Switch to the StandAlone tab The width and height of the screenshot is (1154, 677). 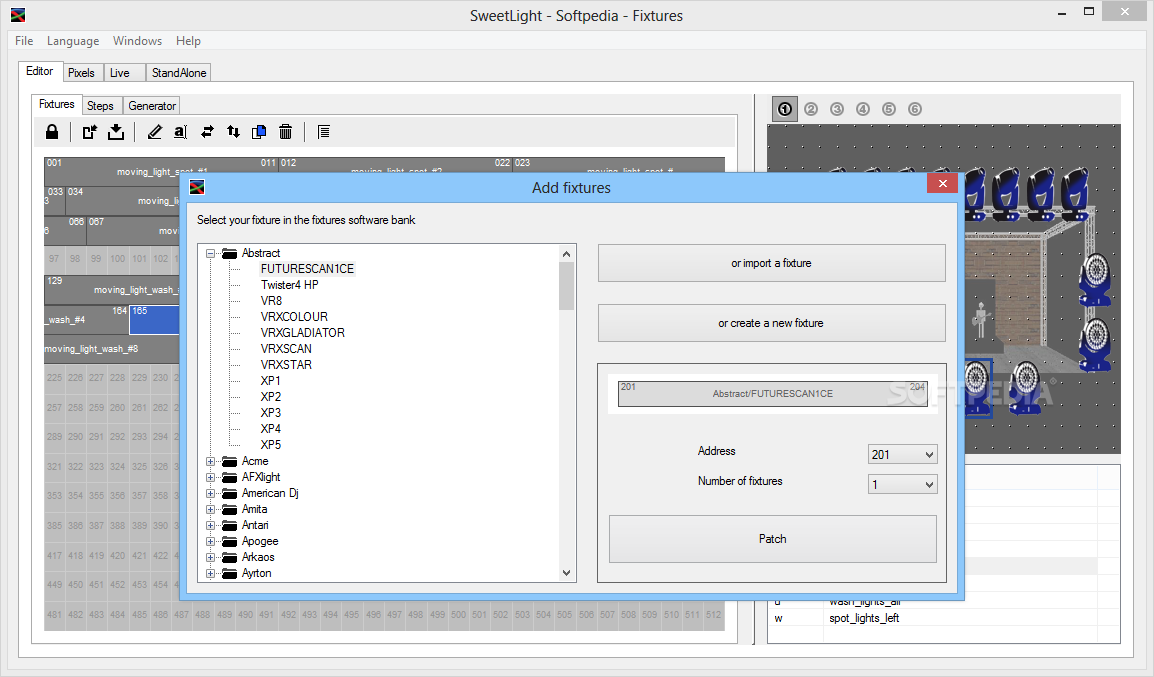179,72
